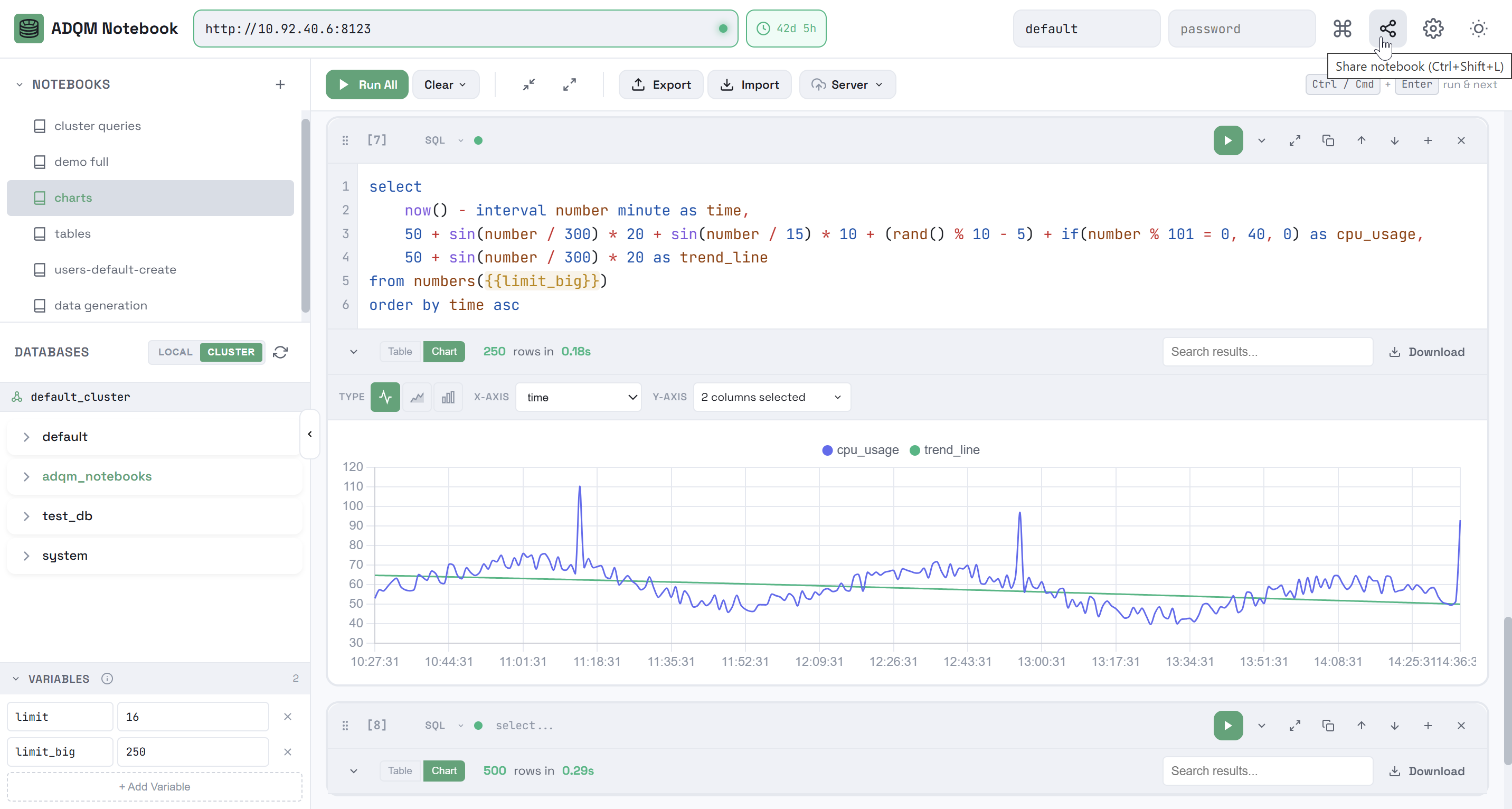Image resolution: width=1512 pixels, height=809 pixels.
Task: Refresh the databases list
Action: coord(280,352)
